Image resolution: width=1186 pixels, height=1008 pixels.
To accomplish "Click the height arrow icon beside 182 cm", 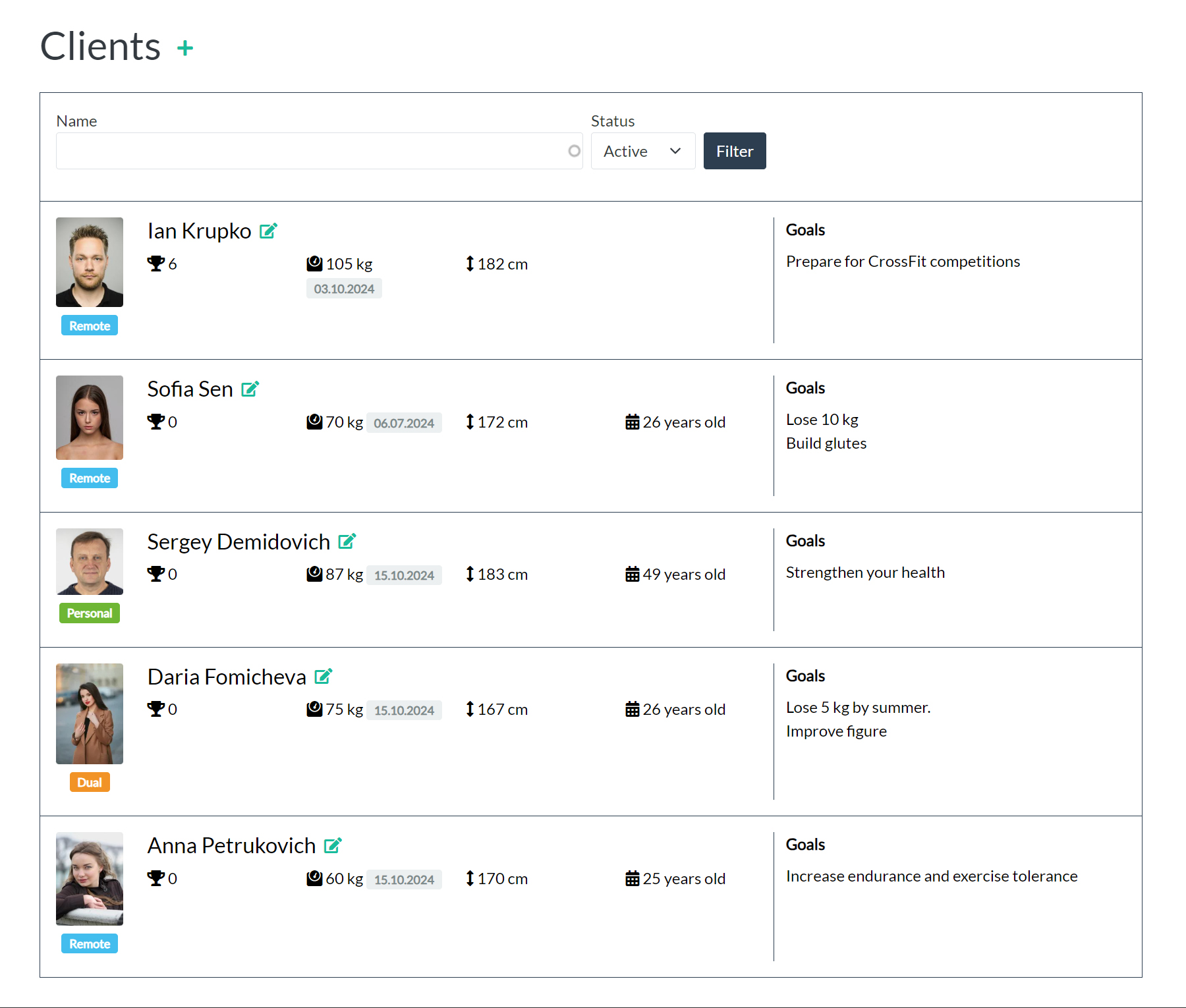I will pos(470,264).
